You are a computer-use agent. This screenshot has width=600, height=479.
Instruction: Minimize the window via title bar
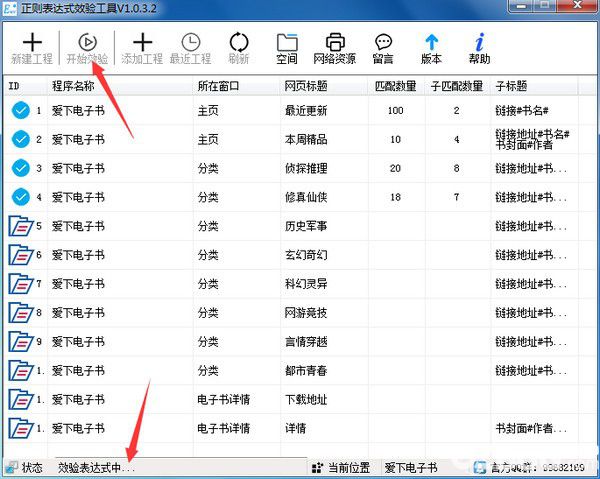pyautogui.click(x=521, y=6)
